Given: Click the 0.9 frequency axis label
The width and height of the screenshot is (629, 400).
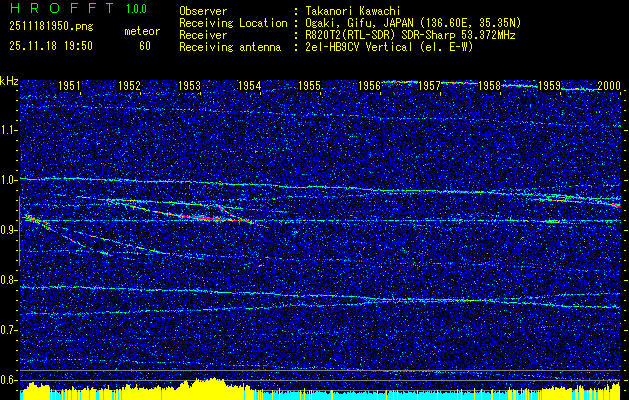Looking at the screenshot, I should point(9,229).
